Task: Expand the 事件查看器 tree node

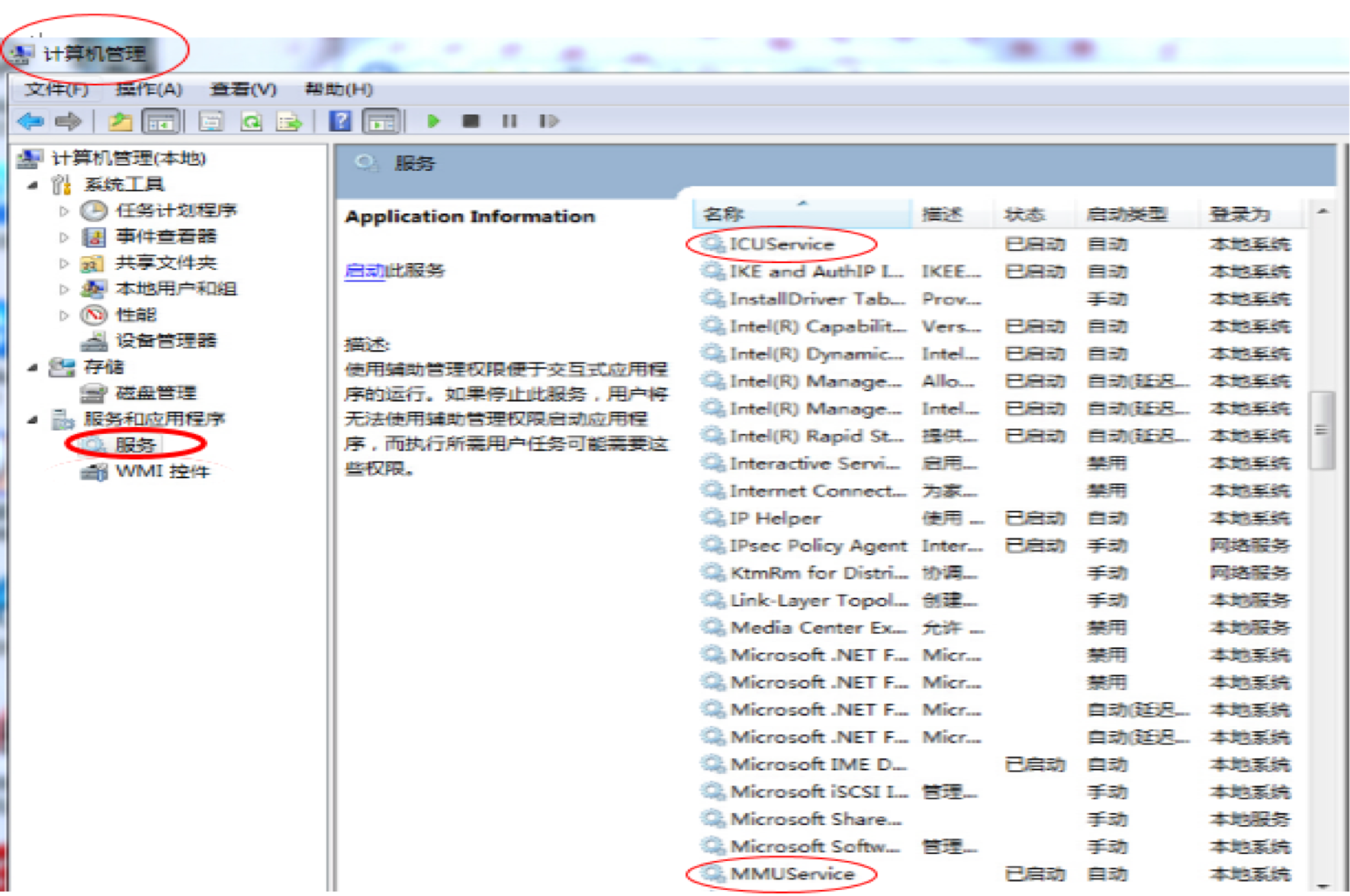Action: click(64, 237)
